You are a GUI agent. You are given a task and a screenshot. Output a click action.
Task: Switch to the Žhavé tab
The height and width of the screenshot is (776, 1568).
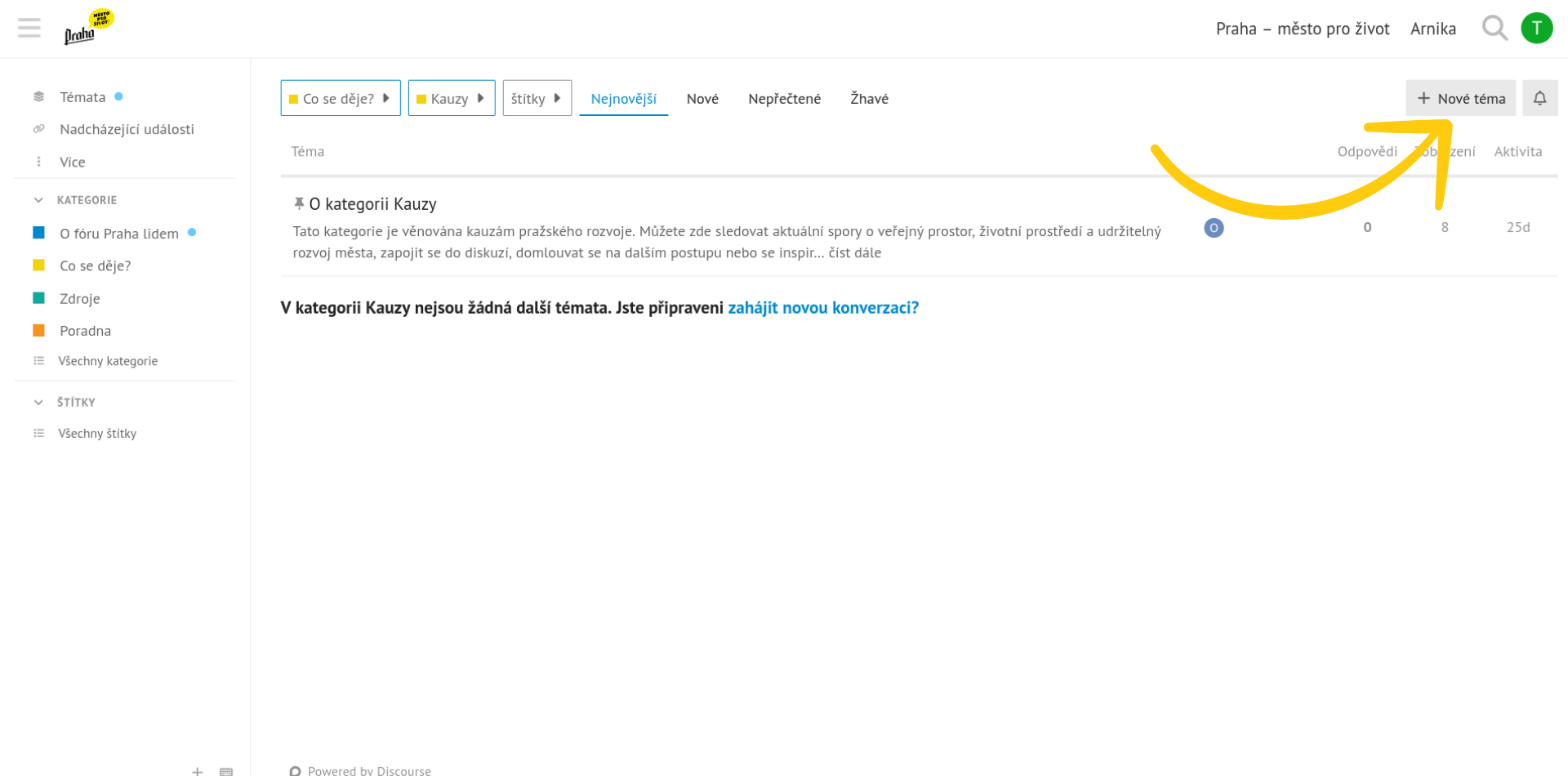coord(869,99)
